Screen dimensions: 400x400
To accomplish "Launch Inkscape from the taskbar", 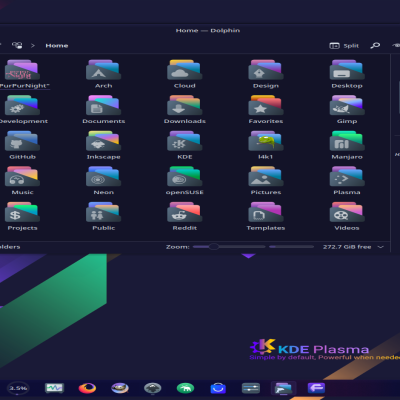I will (x=153, y=388).
